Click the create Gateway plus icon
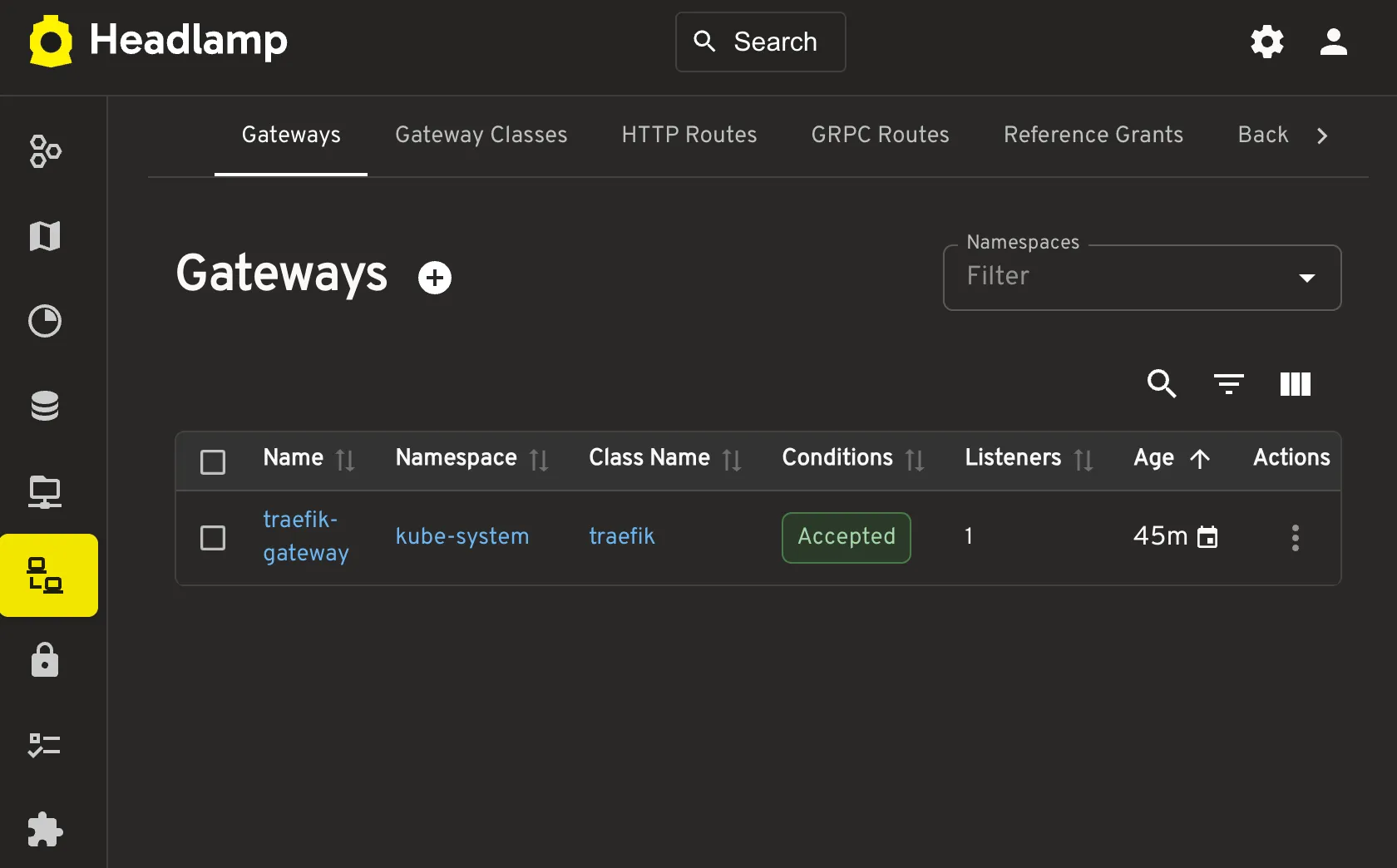 pos(435,278)
